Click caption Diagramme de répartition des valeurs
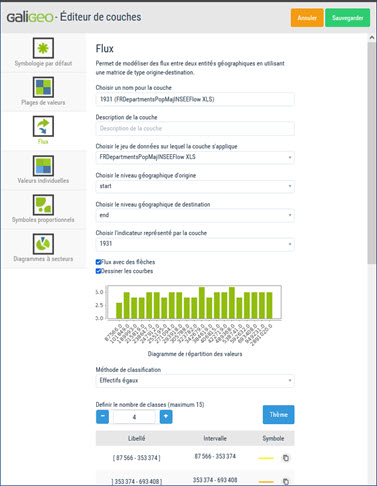Viewport: 377px width, 486px height. point(195,354)
